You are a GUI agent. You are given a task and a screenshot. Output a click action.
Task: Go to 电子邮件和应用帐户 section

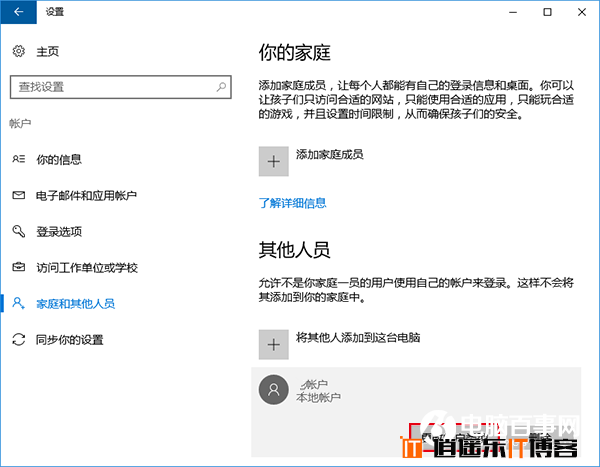tap(86, 195)
